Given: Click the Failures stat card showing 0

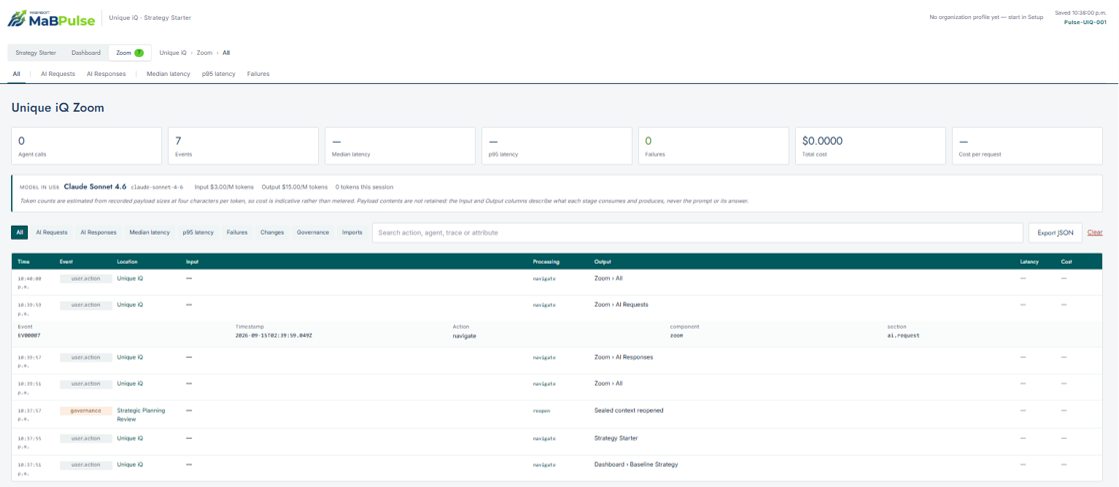Looking at the screenshot, I should pos(714,146).
